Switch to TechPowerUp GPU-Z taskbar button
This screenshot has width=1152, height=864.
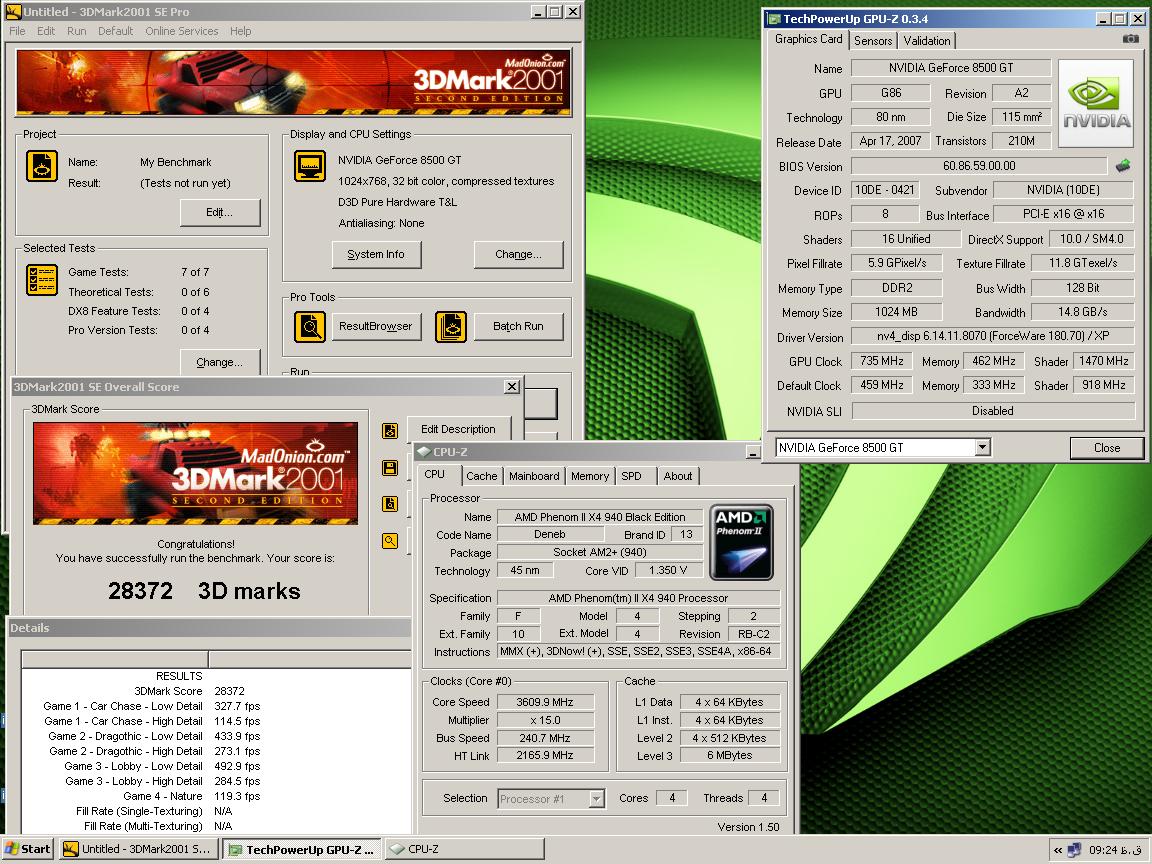[x=302, y=849]
